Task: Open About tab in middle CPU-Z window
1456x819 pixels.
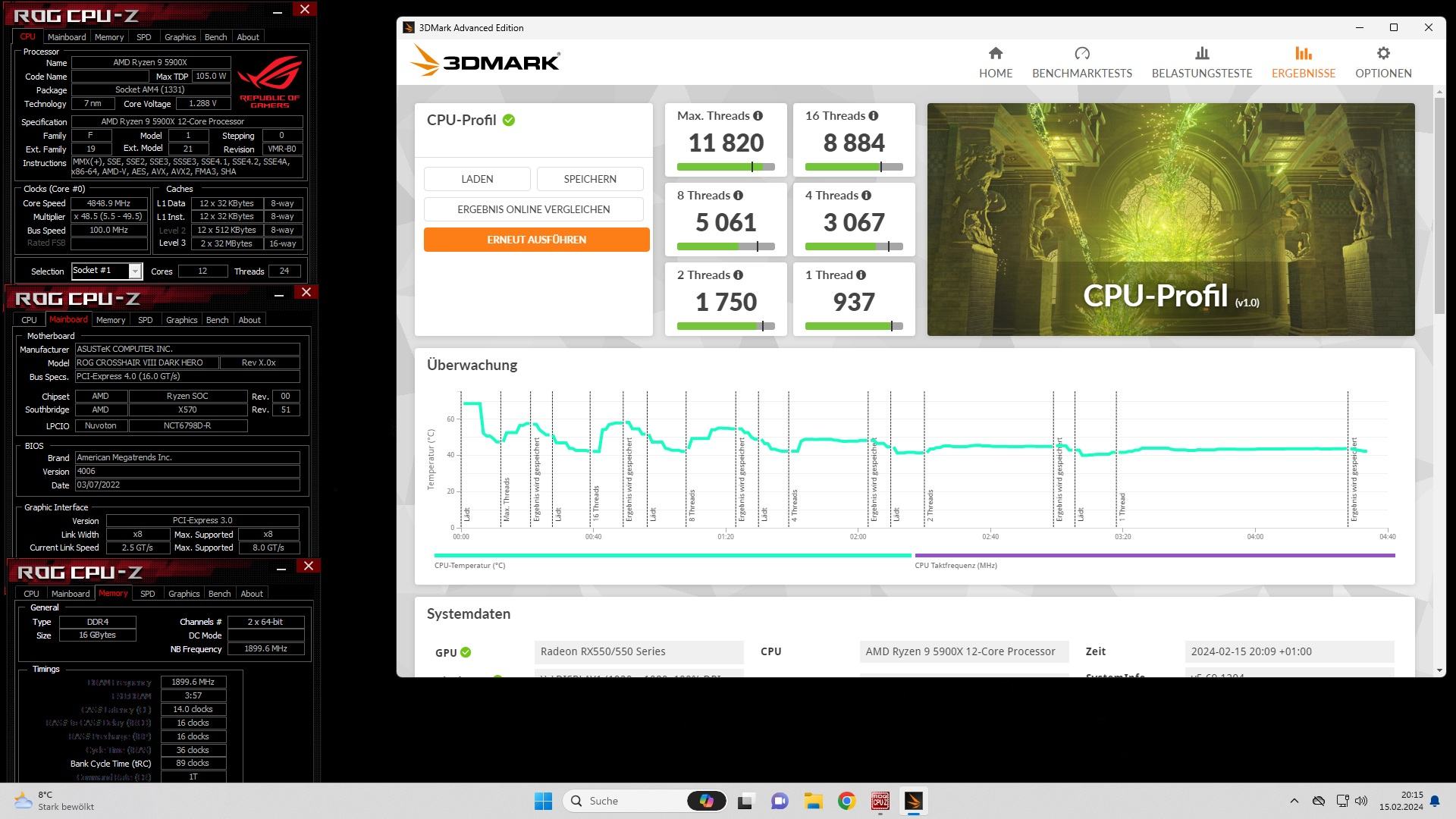Action: (x=249, y=320)
